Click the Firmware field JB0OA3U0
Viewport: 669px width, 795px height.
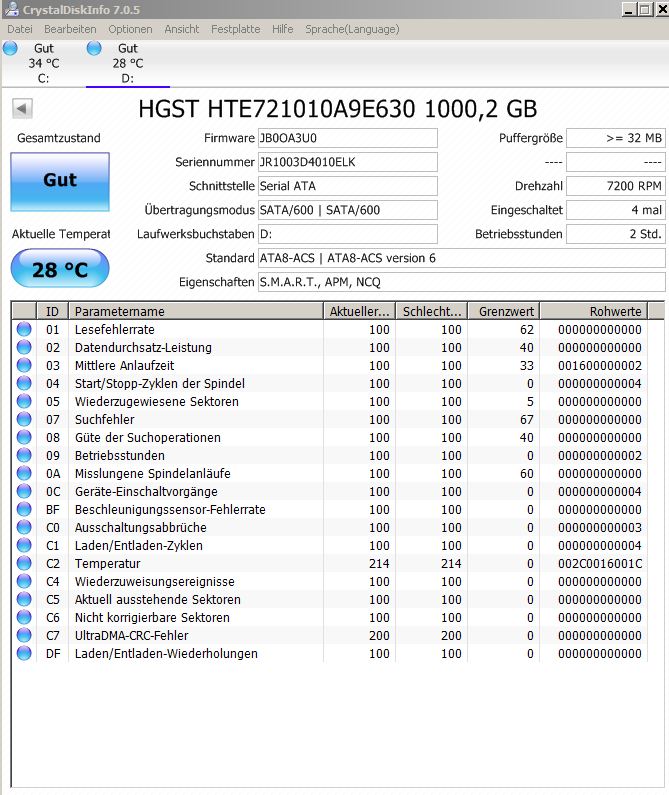click(347, 138)
